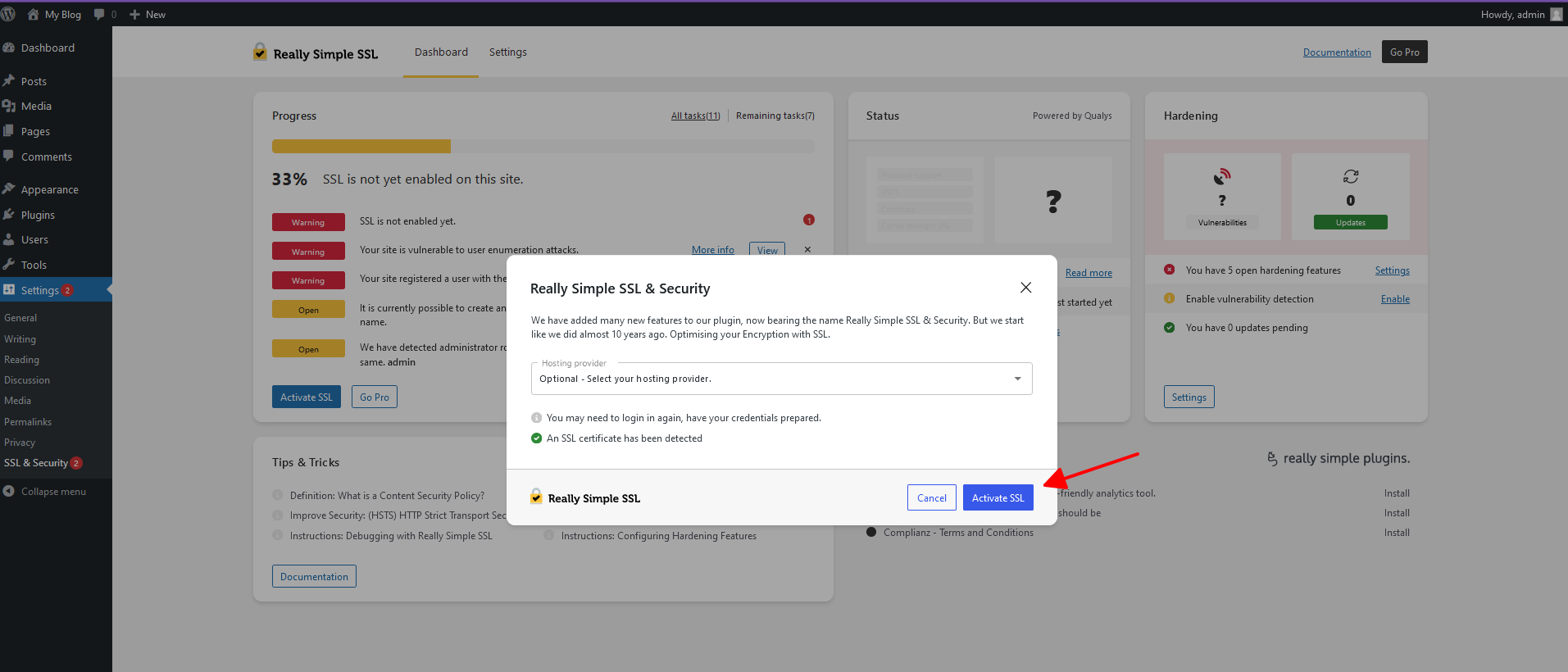This screenshot has width=1568, height=672.
Task: Open Settings link for hardening features
Action: [1393, 270]
